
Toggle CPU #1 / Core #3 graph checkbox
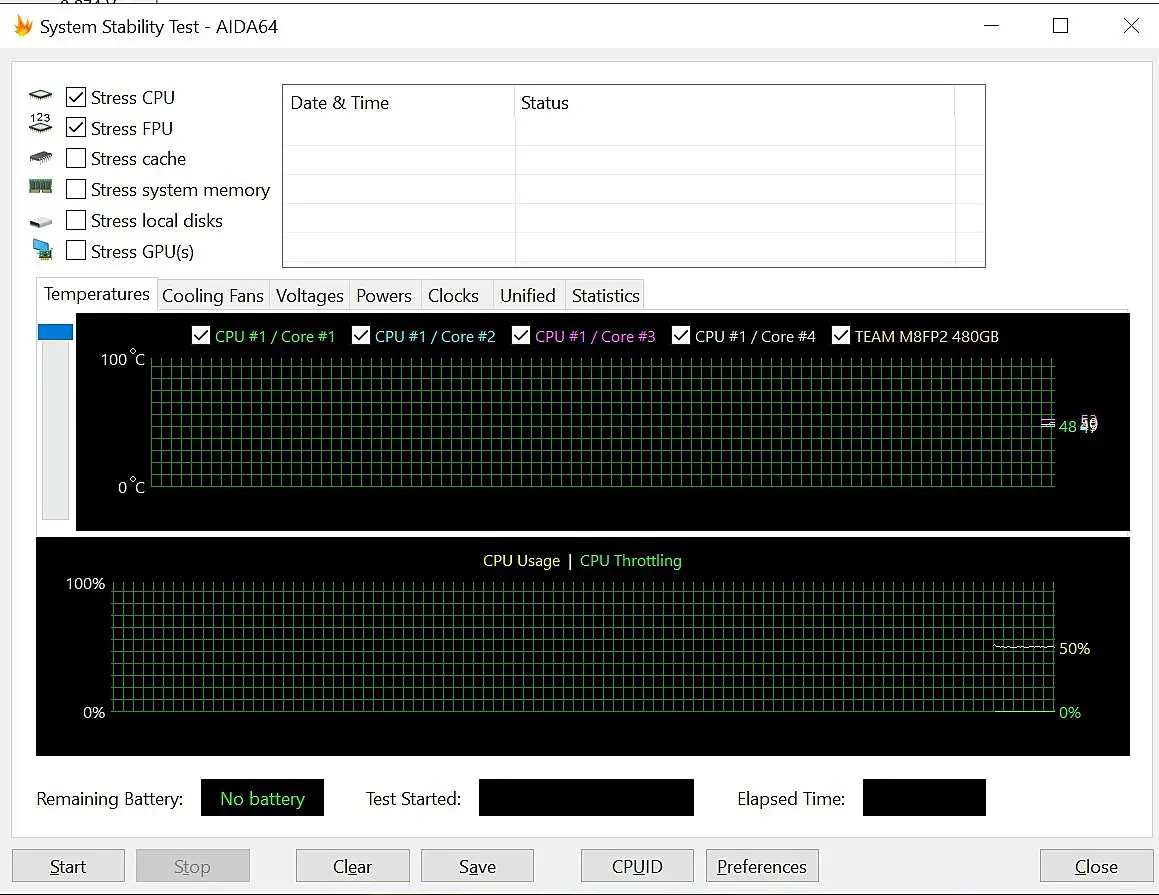pos(521,336)
